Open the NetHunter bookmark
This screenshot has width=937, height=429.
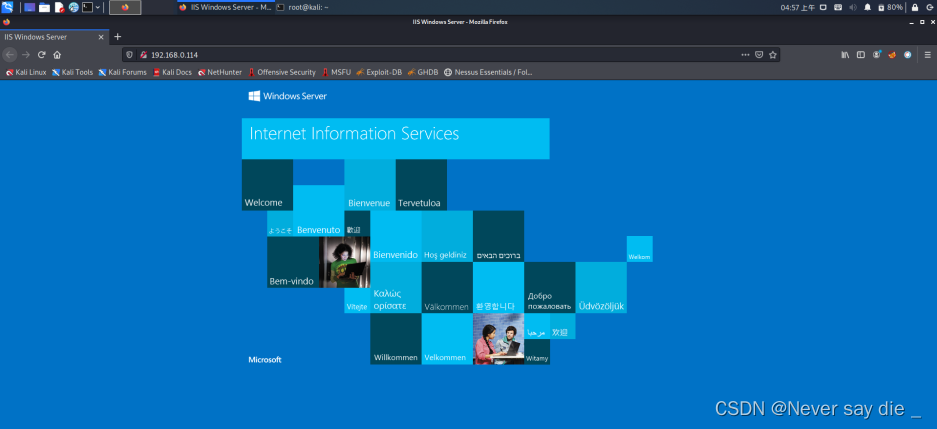[220, 72]
